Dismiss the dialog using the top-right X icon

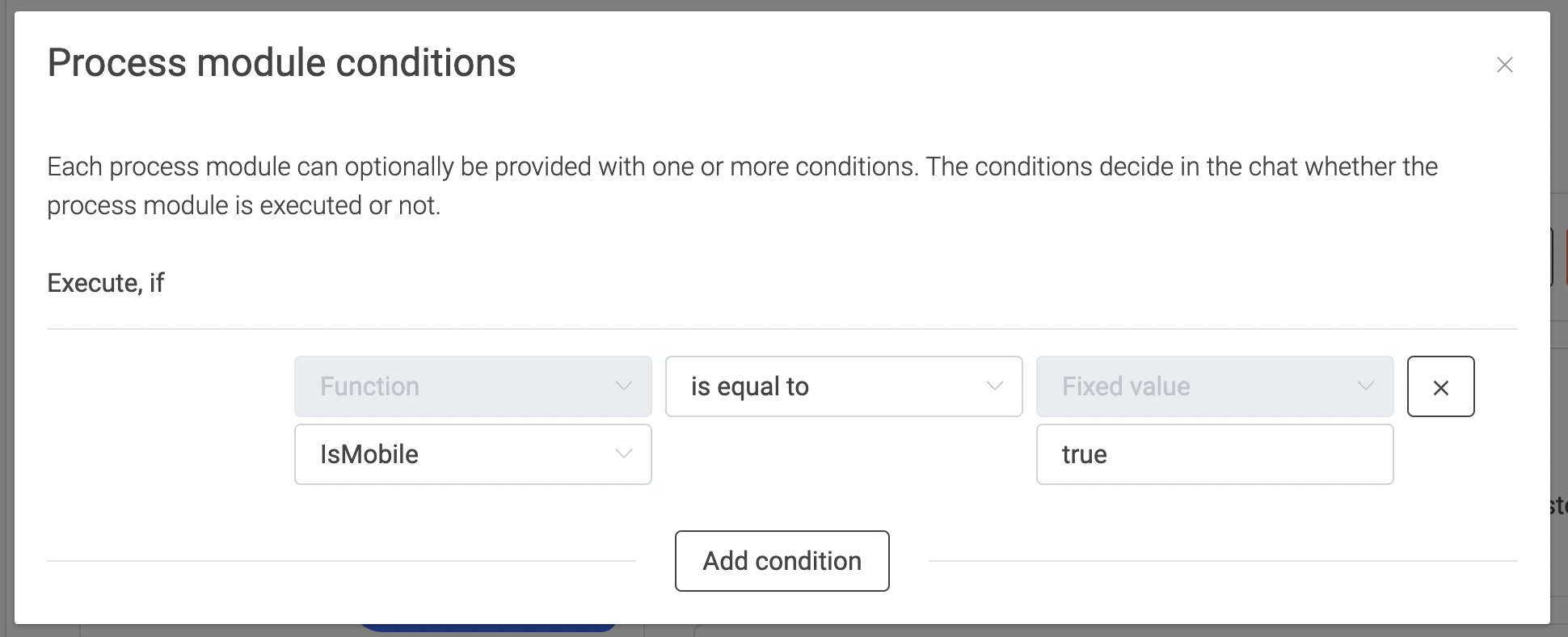(1505, 65)
